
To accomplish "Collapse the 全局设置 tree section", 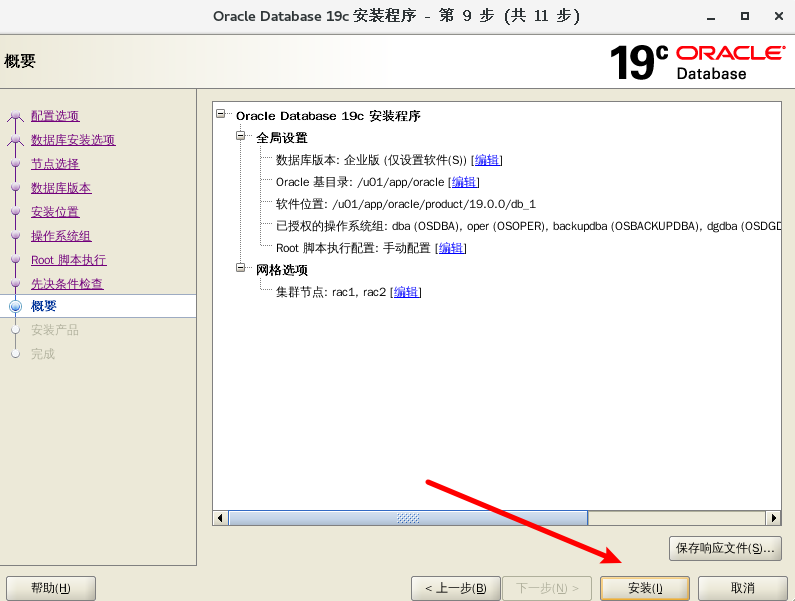I will click(x=241, y=137).
